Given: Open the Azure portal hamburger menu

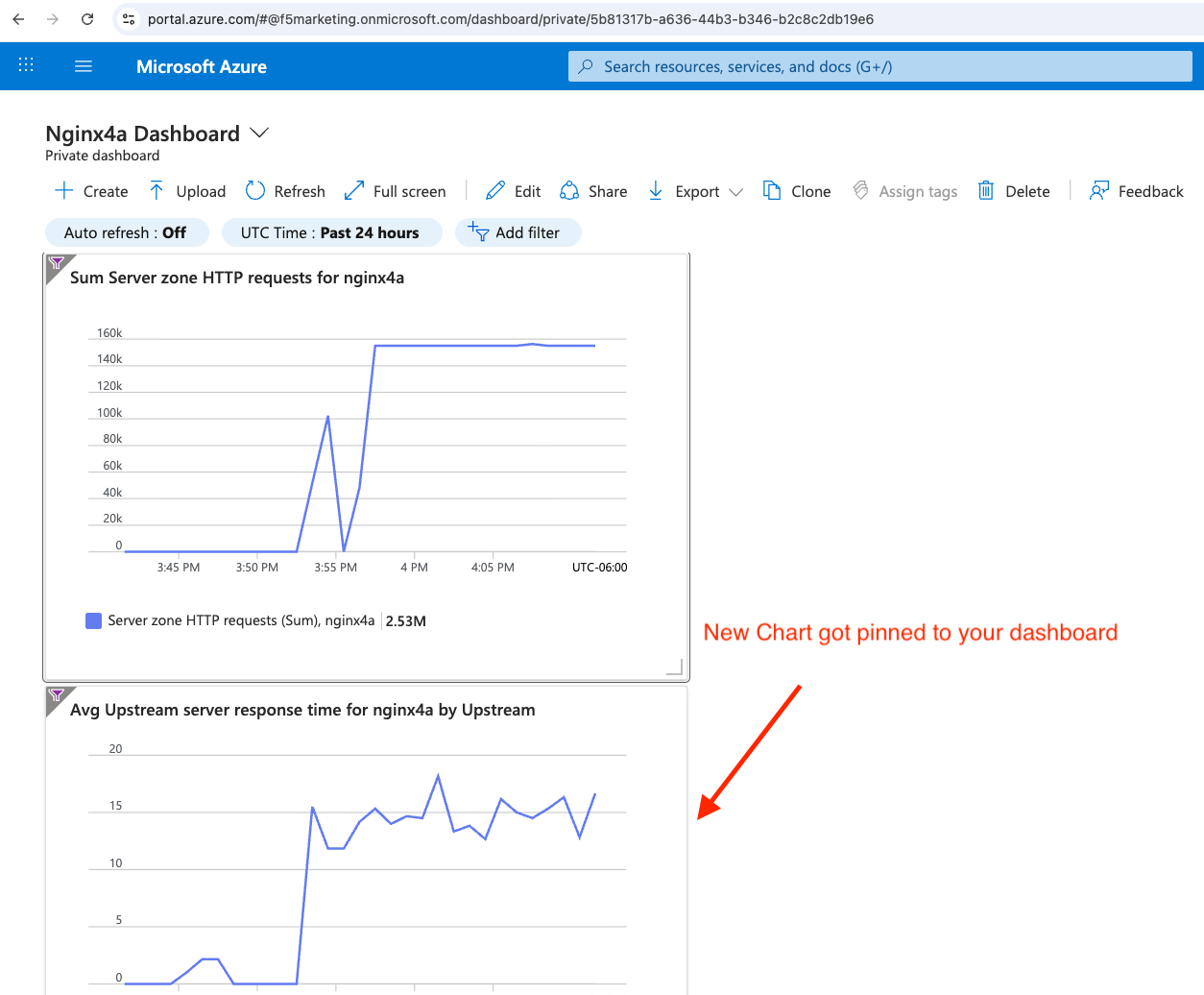Looking at the screenshot, I should [84, 66].
